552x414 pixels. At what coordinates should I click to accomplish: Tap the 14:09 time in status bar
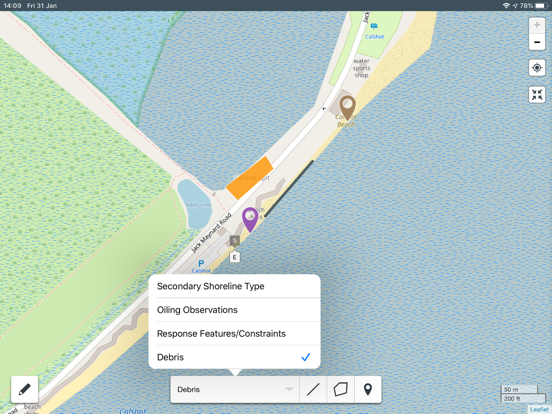pyautogui.click(x=12, y=5)
